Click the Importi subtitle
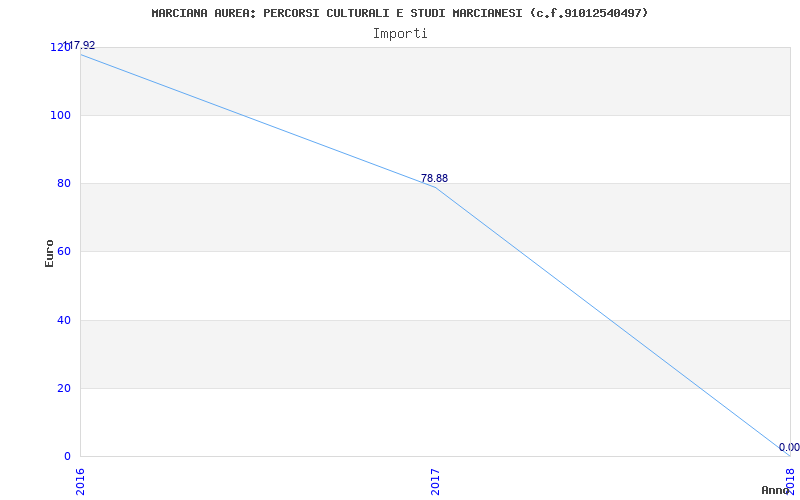The image size is (800, 500). click(399, 34)
